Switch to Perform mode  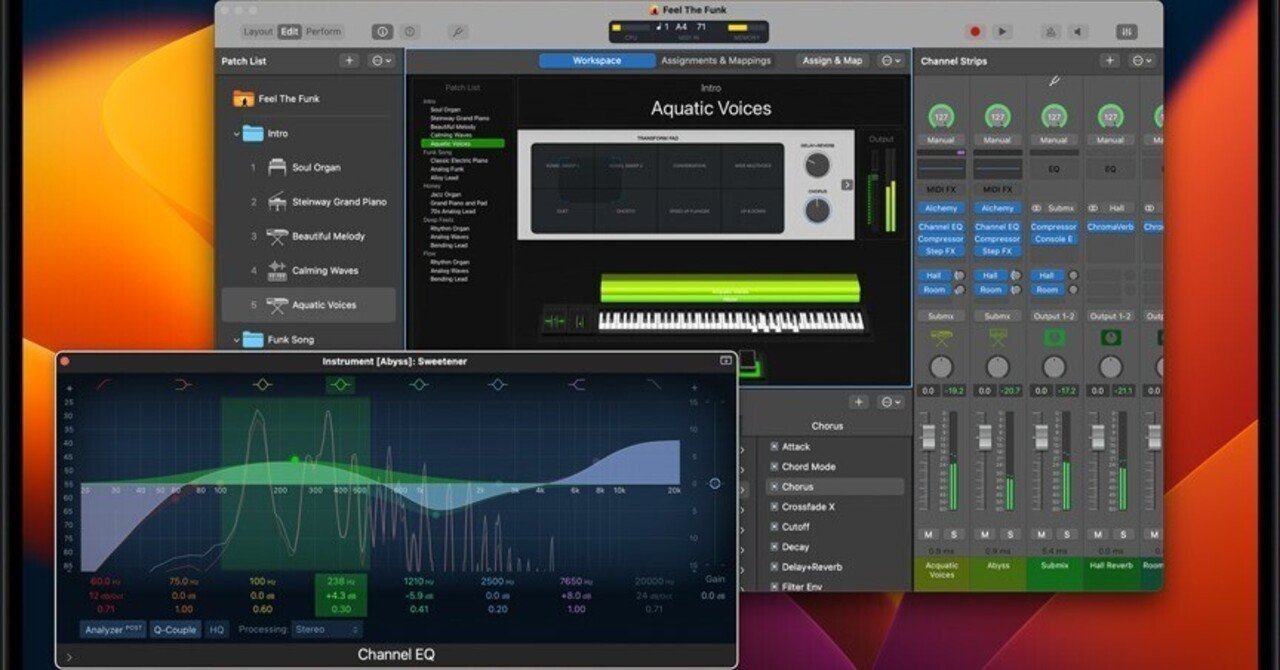(325, 31)
